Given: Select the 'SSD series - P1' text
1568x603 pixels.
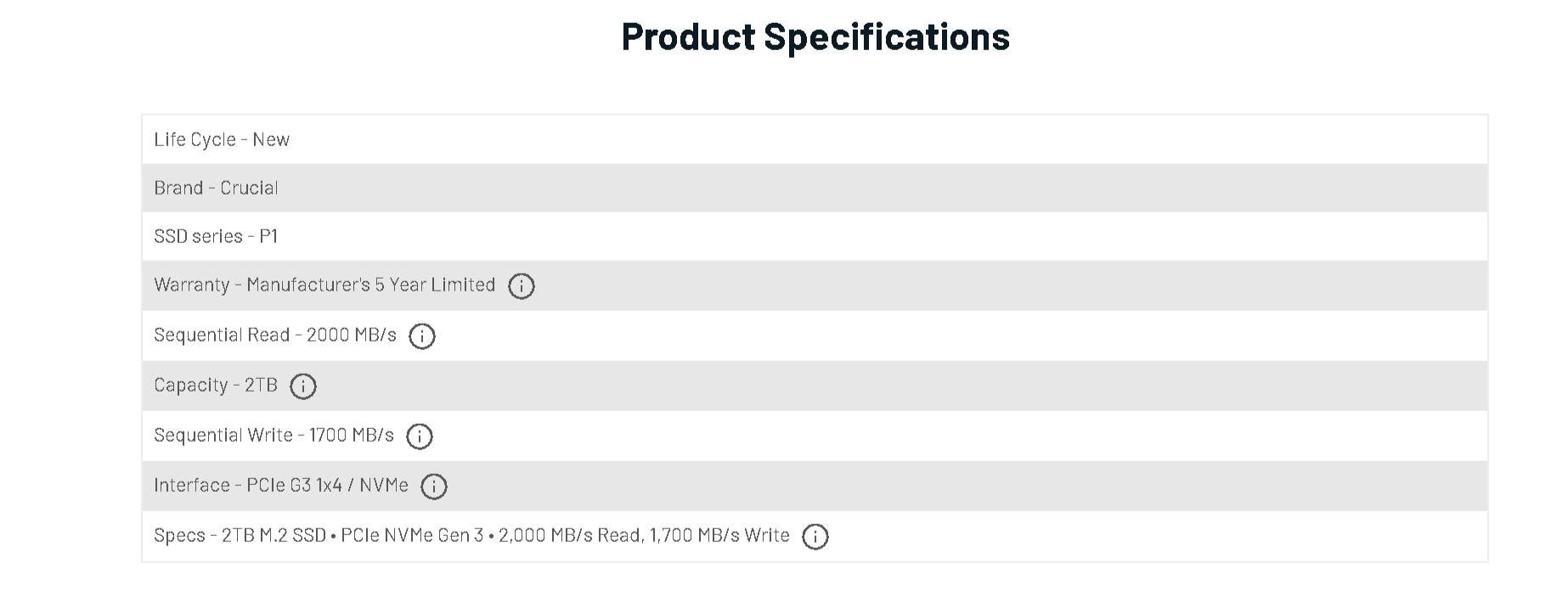Looking at the screenshot, I should [x=216, y=236].
